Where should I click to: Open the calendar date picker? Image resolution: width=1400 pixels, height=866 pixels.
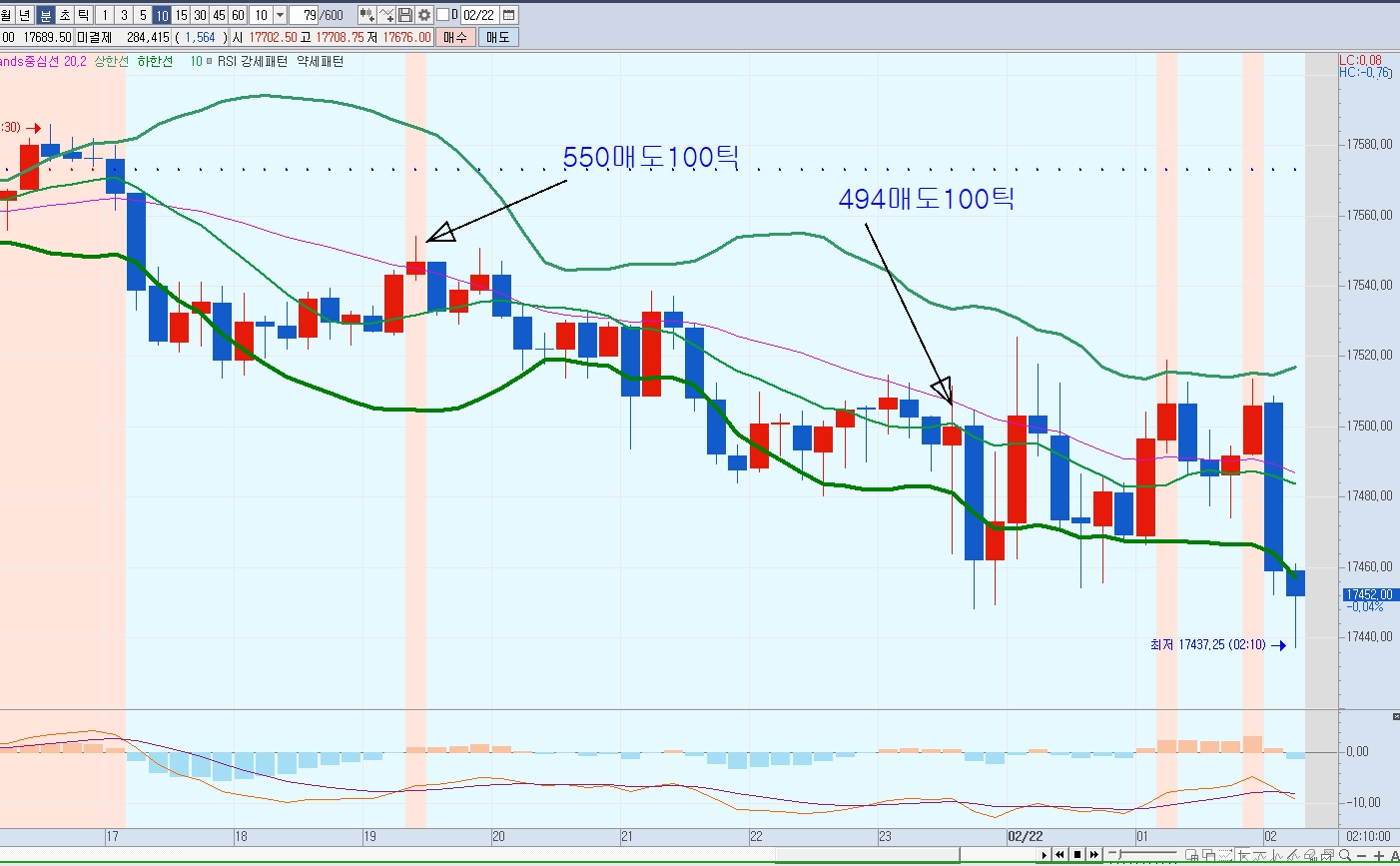click(x=508, y=15)
